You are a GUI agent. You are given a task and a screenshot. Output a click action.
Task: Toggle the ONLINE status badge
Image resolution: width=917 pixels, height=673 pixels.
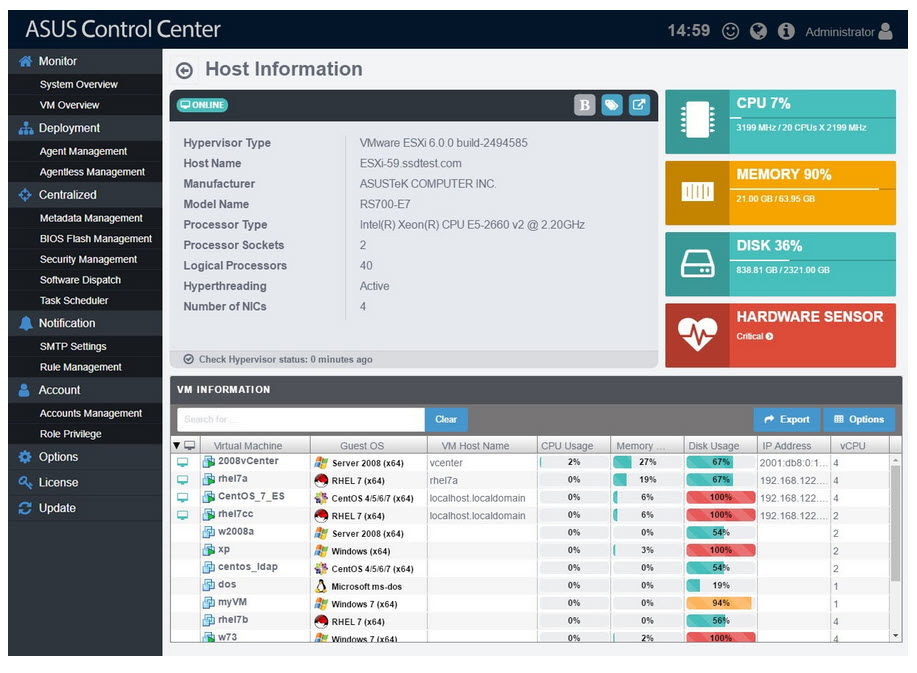coord(202,105)
